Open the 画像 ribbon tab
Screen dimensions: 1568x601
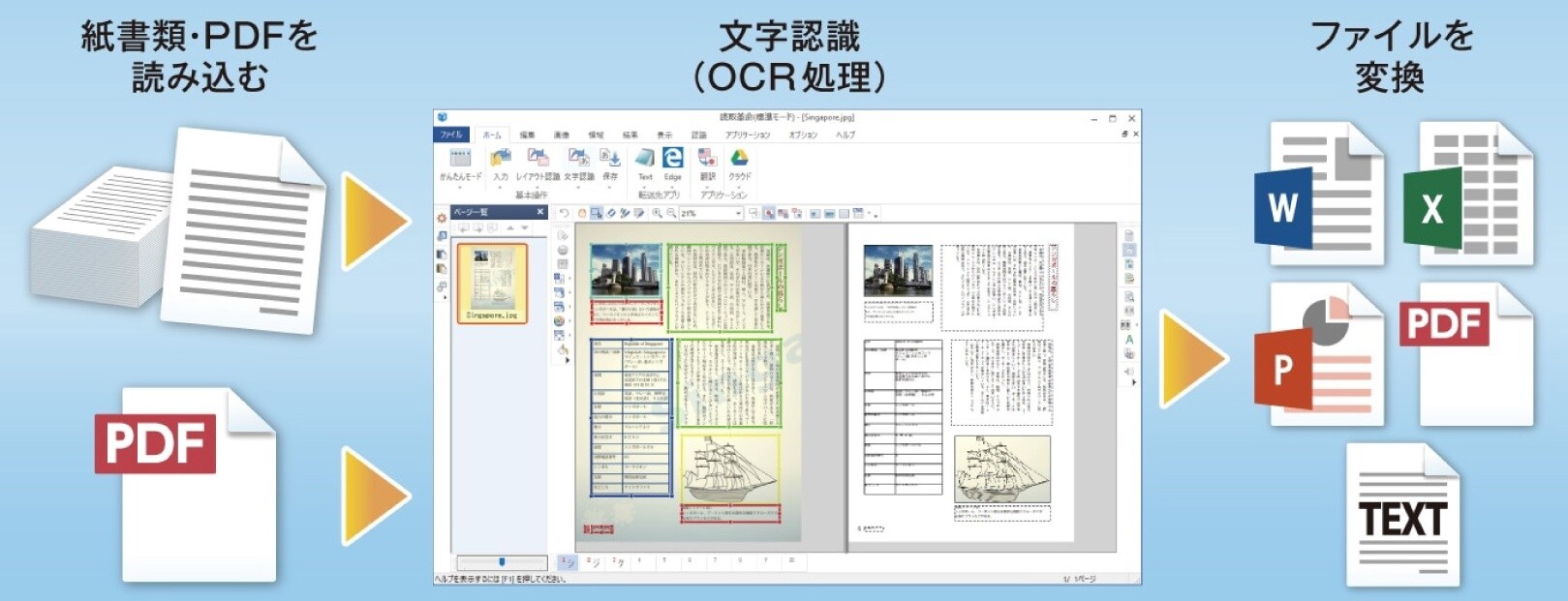(562, 135)
